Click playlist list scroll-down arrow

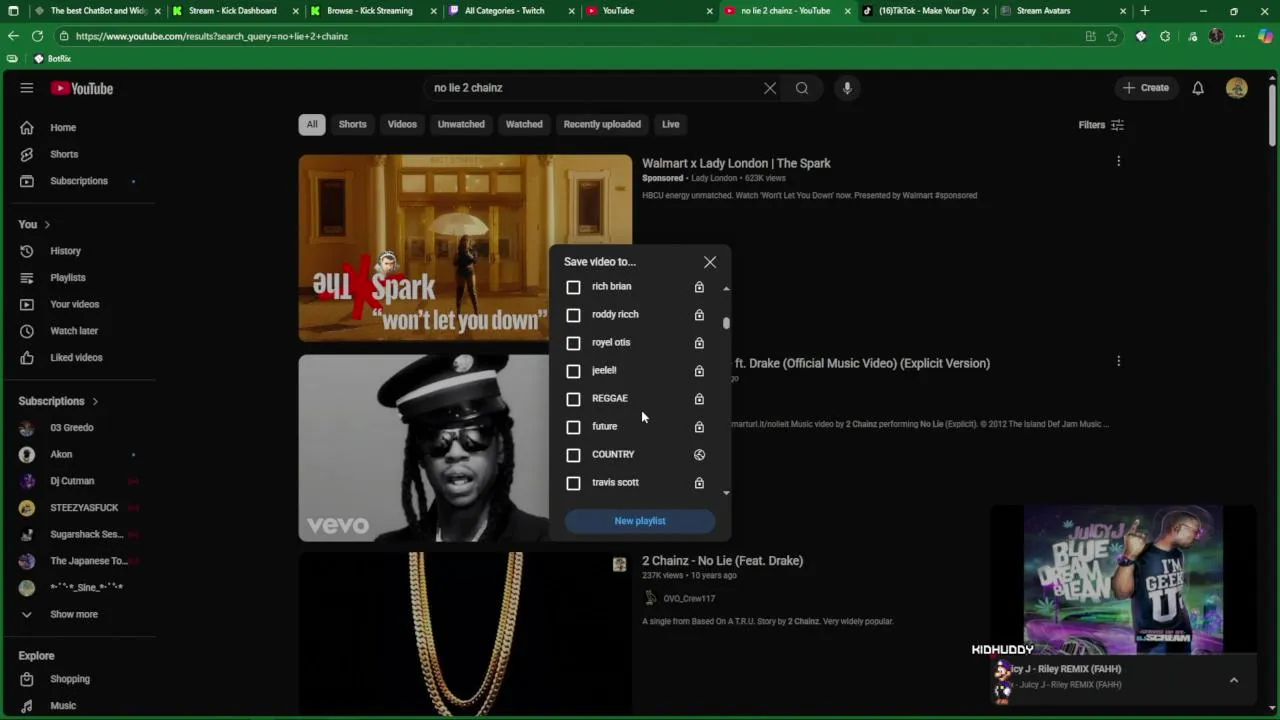pyautogui.click(x=726, y=492)
